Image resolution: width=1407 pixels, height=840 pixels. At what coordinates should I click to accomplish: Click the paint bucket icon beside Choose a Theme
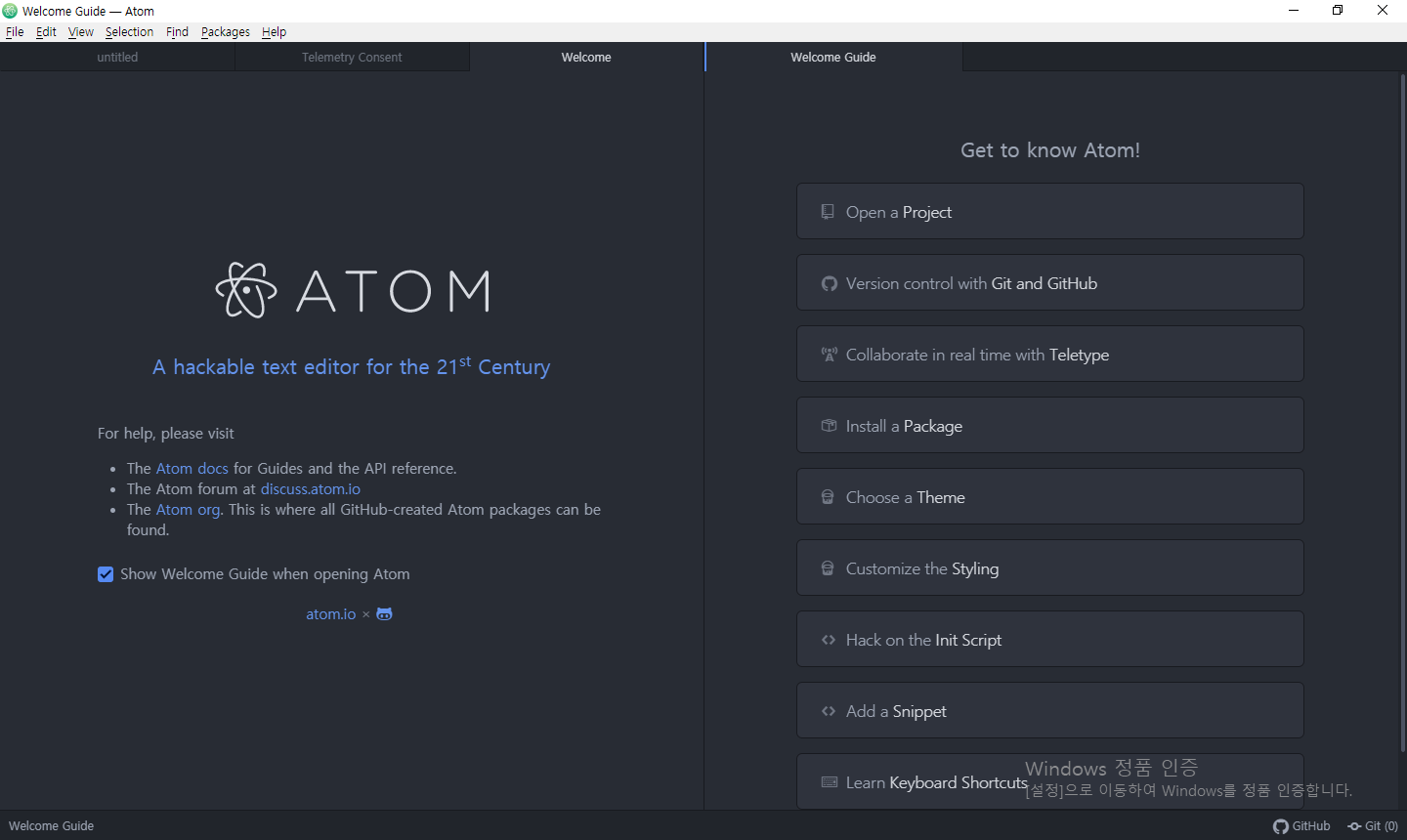tap(828, 497)
